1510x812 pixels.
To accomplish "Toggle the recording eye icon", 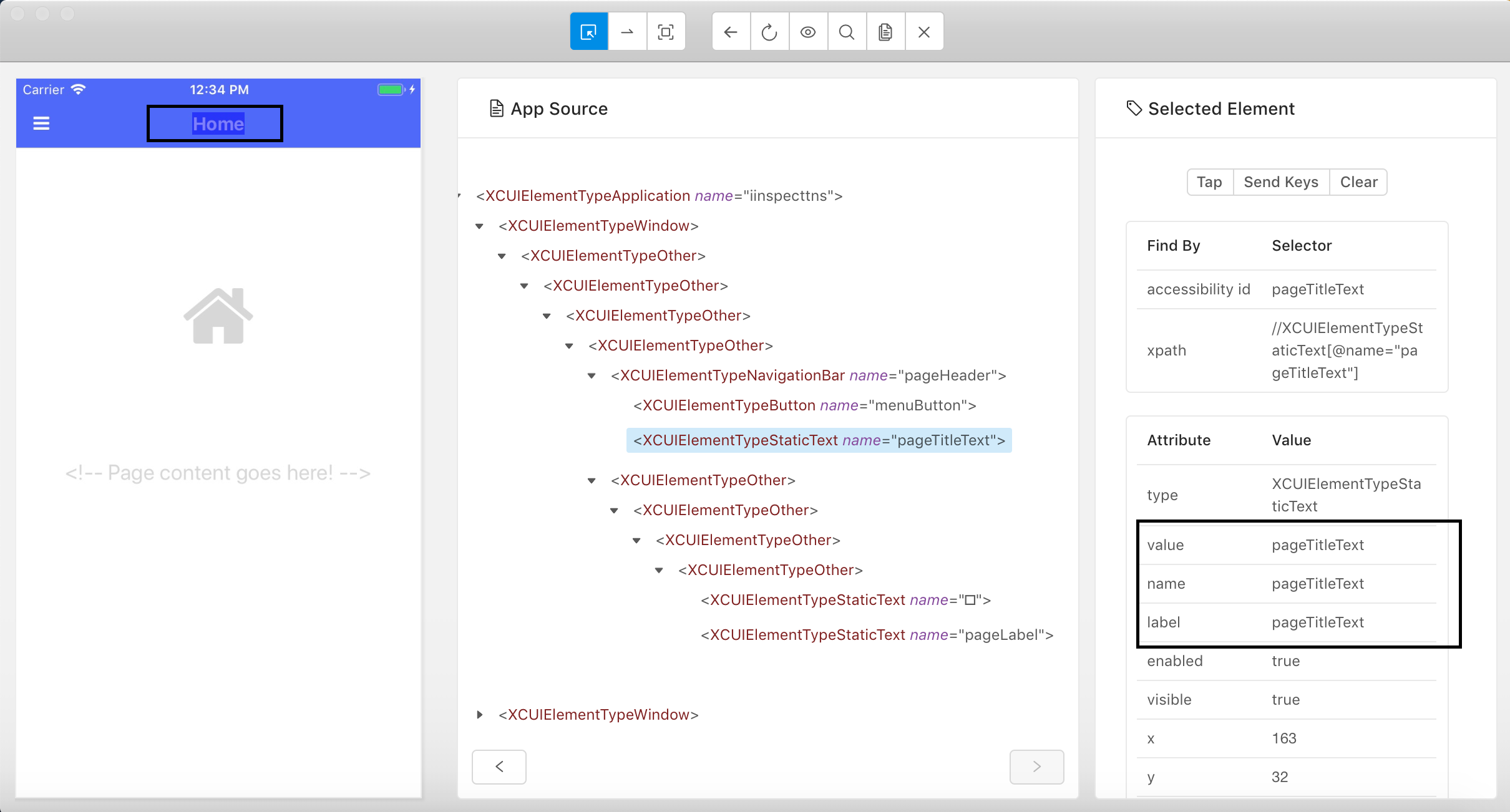I will (x=808, y=32).
